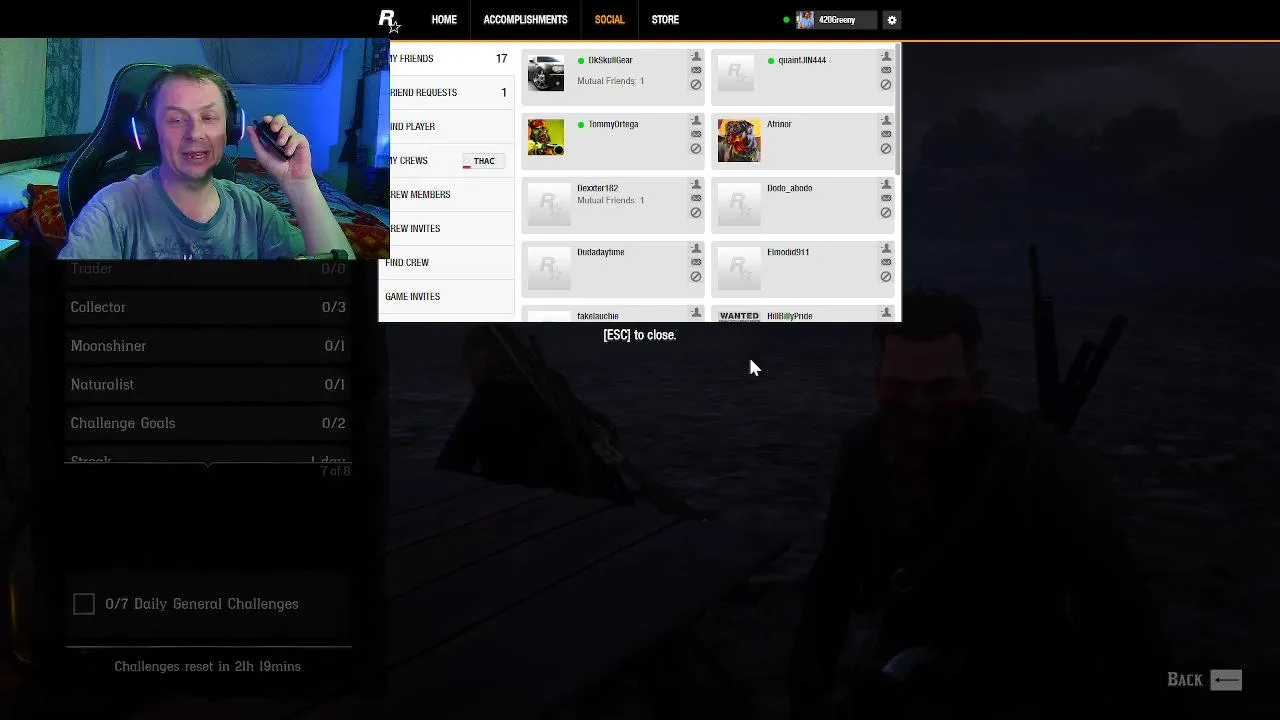Send message to DkSkullGear
1280x720 pixels.
pyautogui.click(x=696, y=70)
